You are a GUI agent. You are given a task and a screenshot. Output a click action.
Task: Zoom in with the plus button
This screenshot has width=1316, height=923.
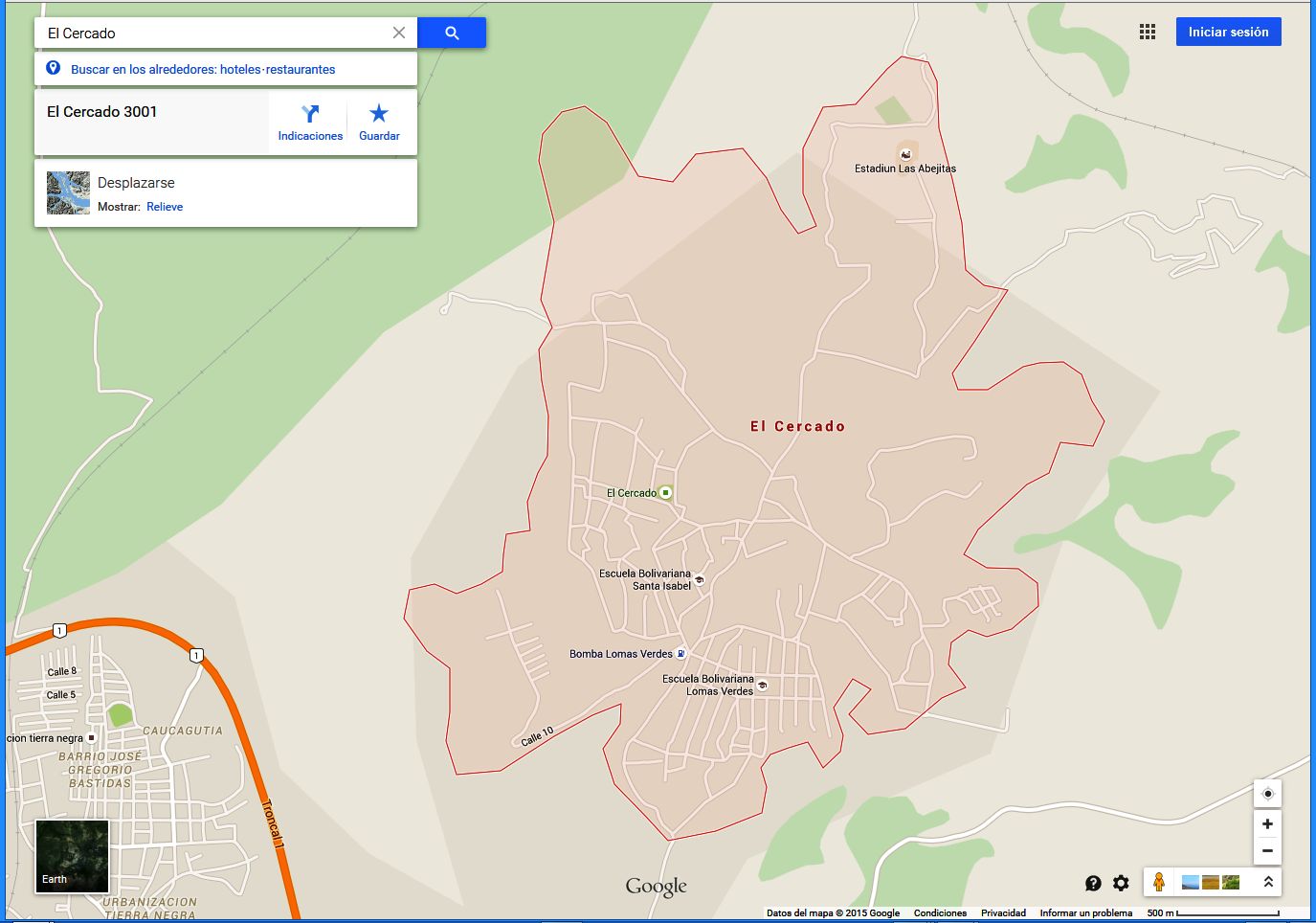(x=1267, y=824)
